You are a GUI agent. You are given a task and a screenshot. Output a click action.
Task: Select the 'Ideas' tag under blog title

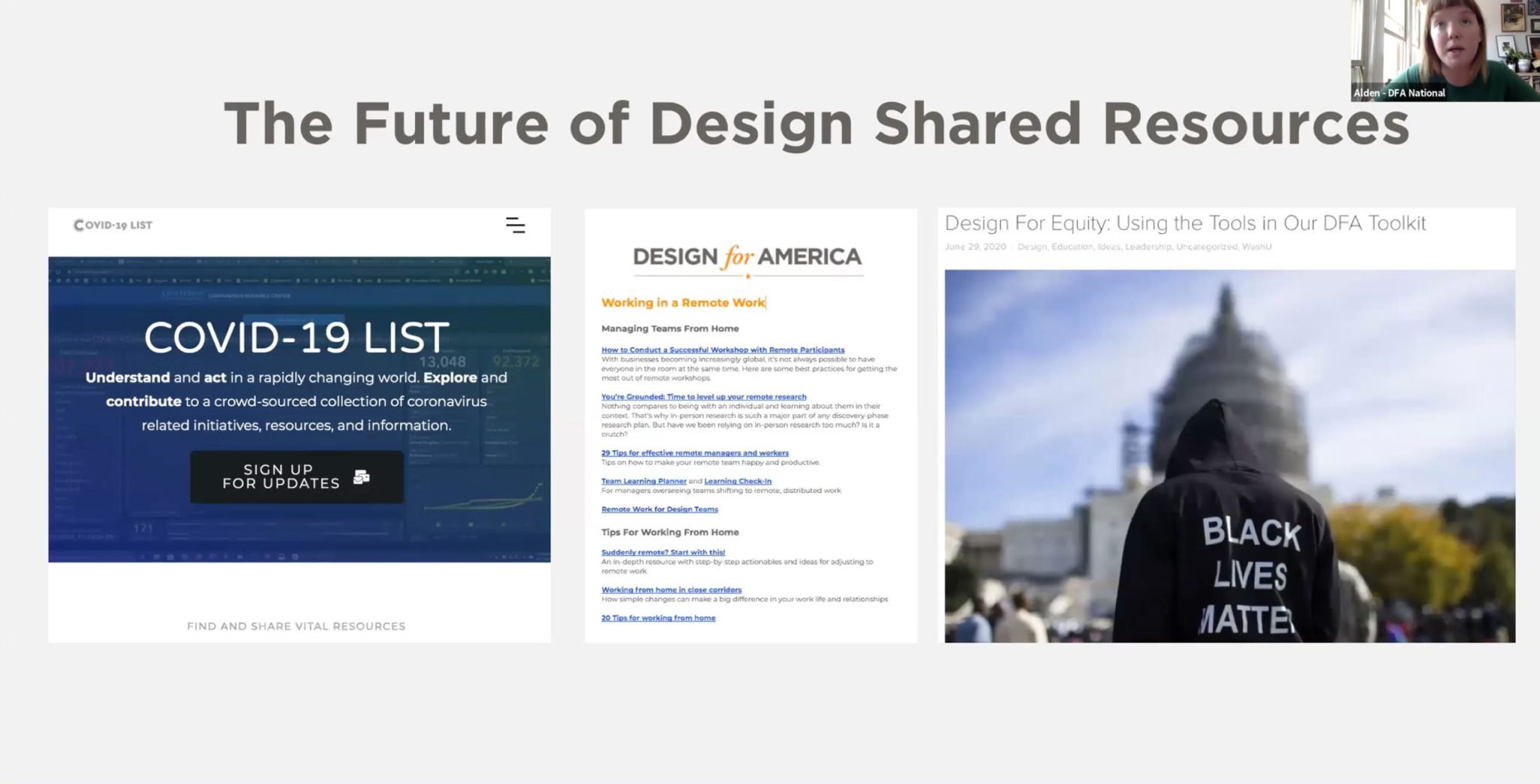coord(1109,247)
